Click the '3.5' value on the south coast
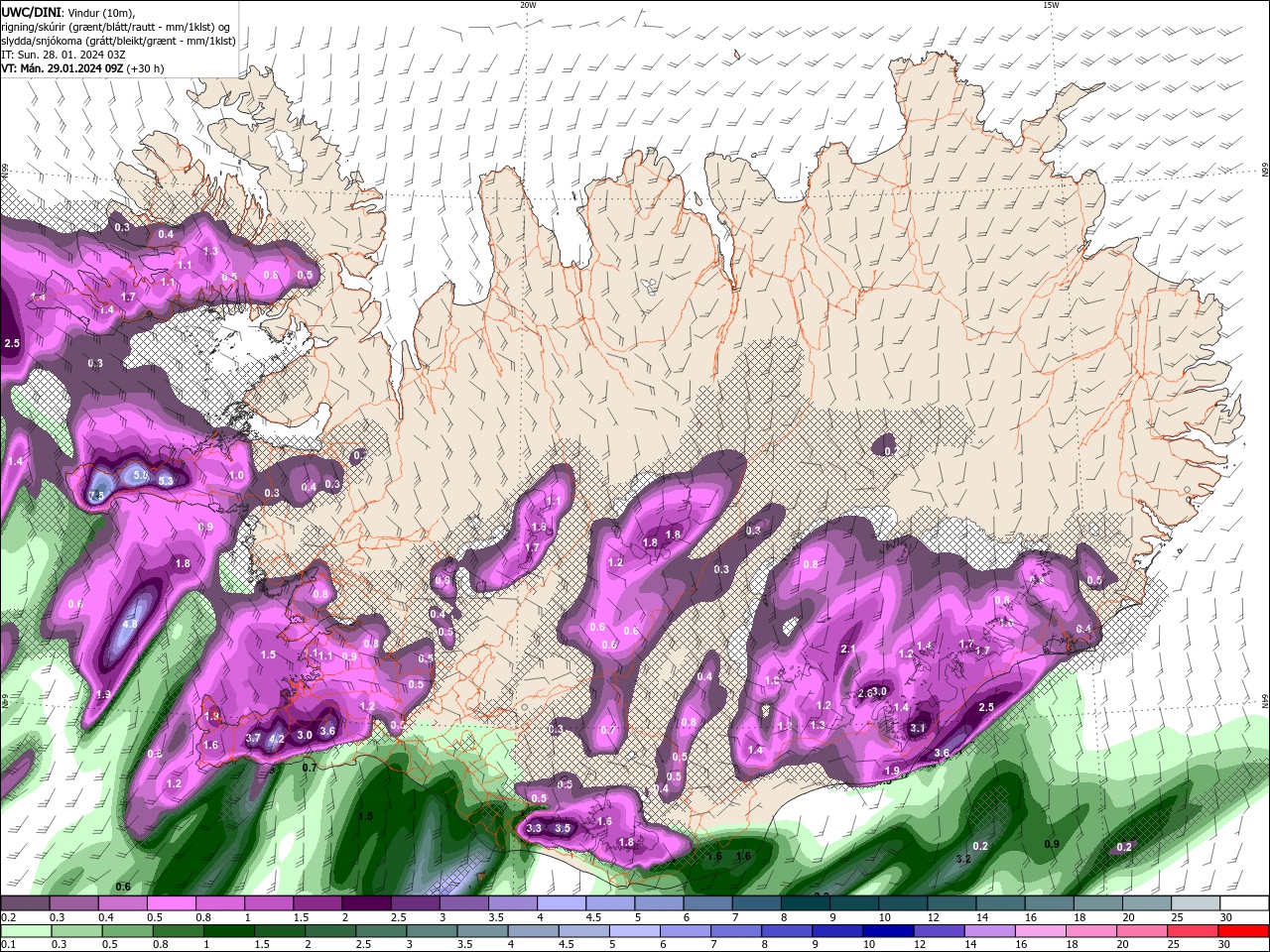 tap(563, 828)
